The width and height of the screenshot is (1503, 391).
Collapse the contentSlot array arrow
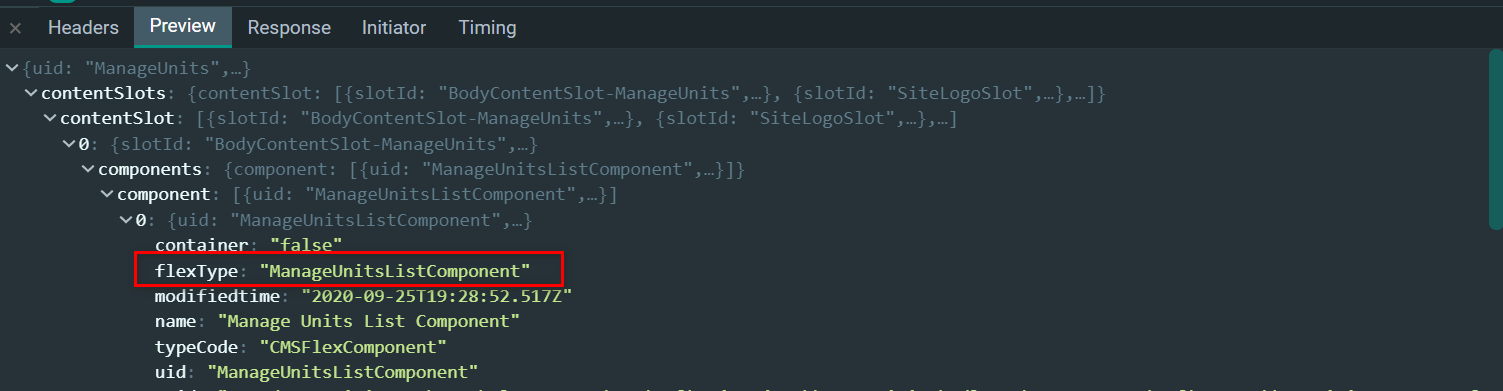(x=49, y=119)
